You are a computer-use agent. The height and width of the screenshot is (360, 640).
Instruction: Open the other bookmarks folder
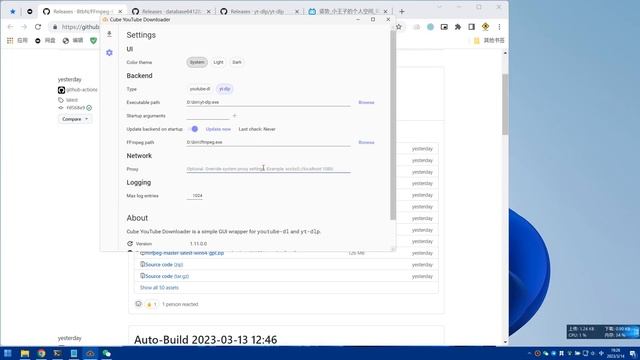[x=489, y=40]
